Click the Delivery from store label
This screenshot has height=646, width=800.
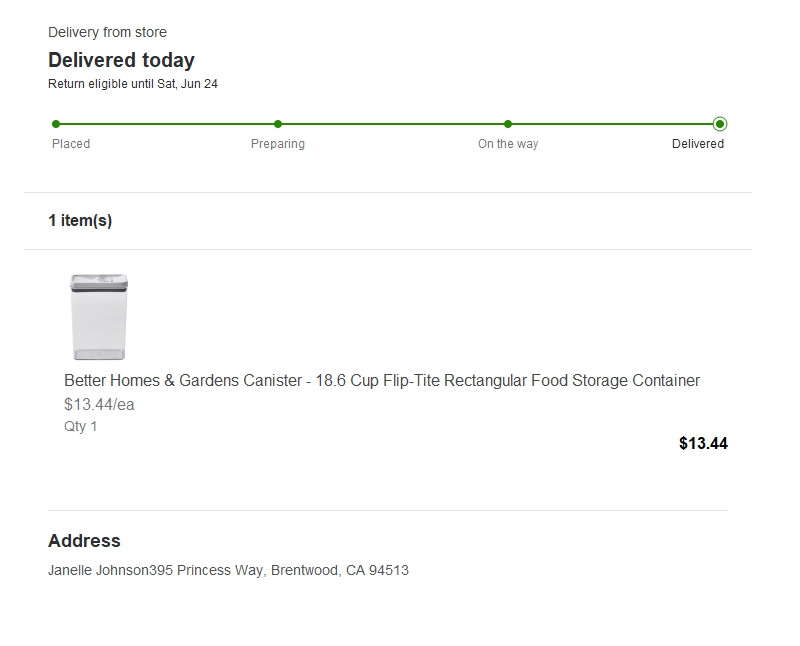(x=107, y=33)
